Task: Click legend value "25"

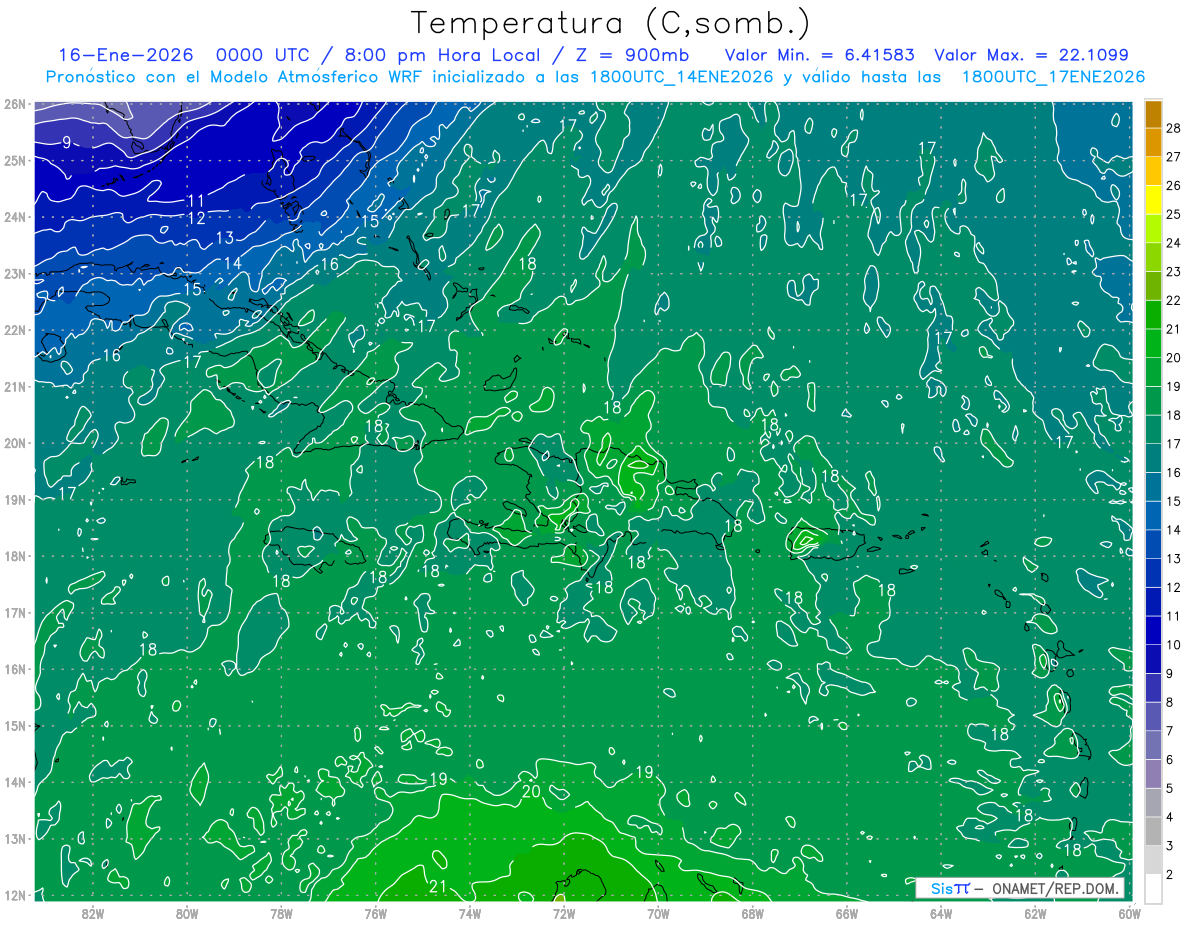Action: (1174, 214)
